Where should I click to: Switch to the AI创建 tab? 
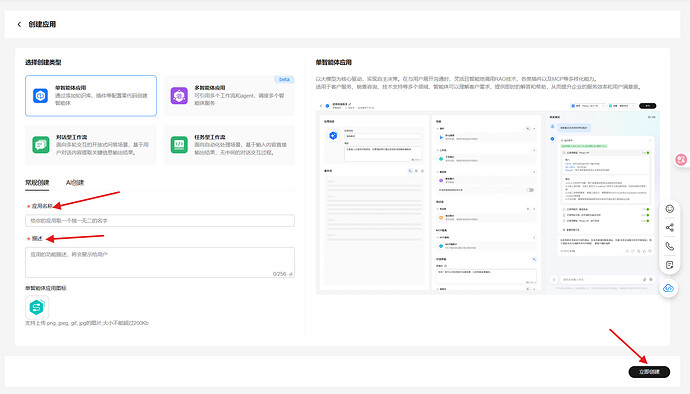tap(75, 183)
